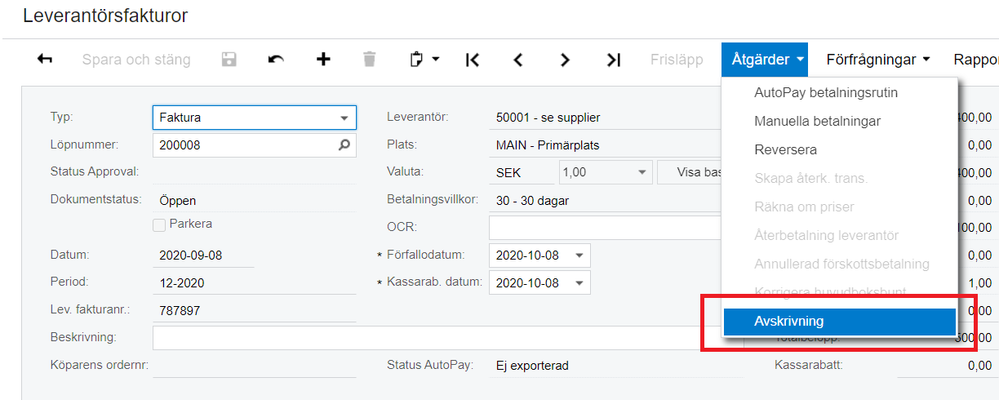
Task: Expand the Typ Faktura dropdown
Action: 345,117
